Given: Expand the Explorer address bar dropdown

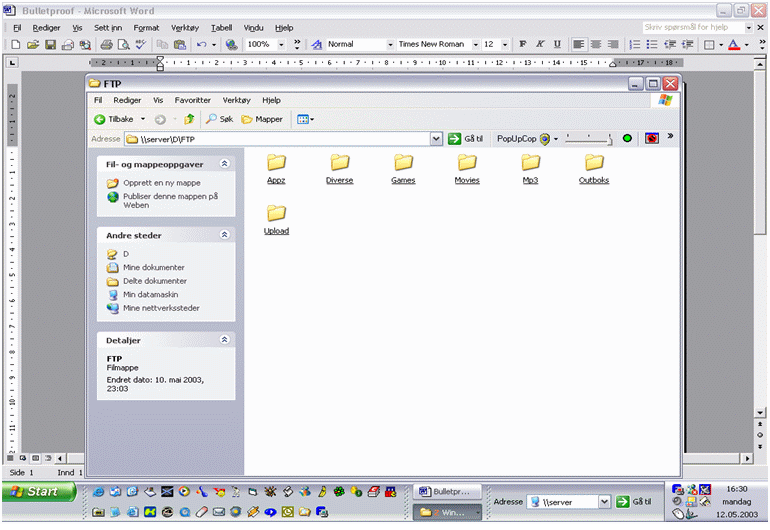Looking at the screenshot, I should pos(436,139).
